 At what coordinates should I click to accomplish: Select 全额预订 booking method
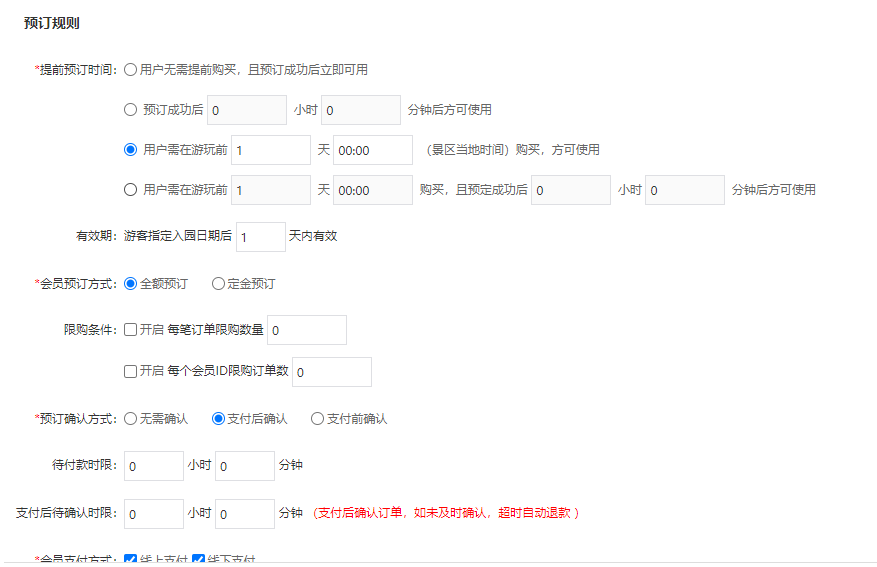pyautogui.click(x=130, y=284)
